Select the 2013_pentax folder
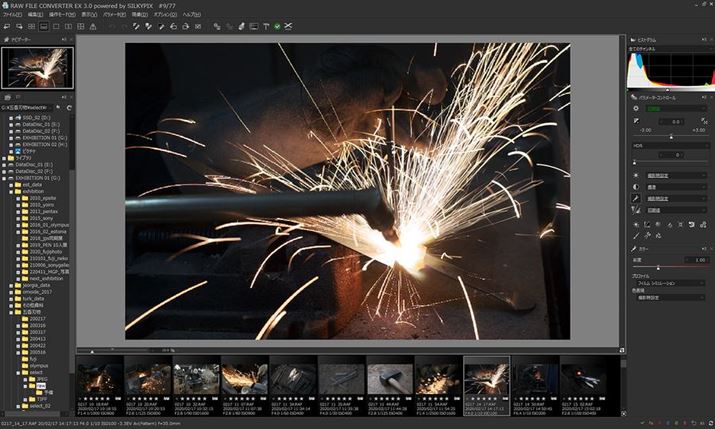Image resolution: width=715 pixels, height=429 pixels. (x=43, y=212)
